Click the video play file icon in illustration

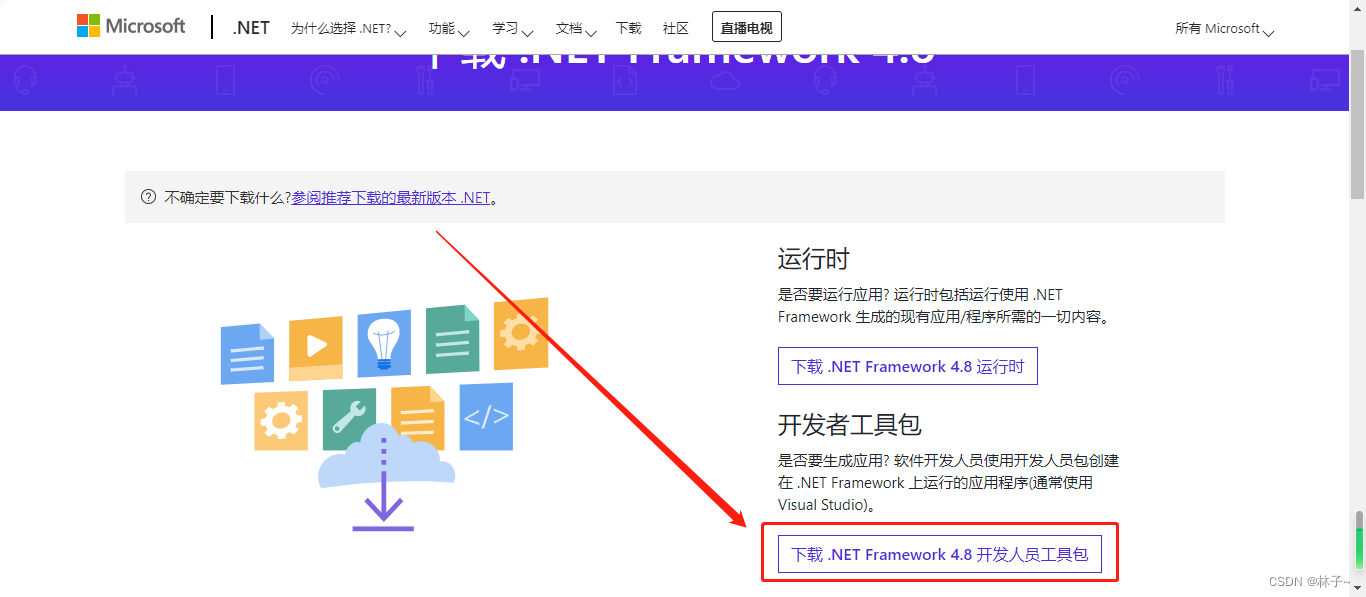click(316, 348)
